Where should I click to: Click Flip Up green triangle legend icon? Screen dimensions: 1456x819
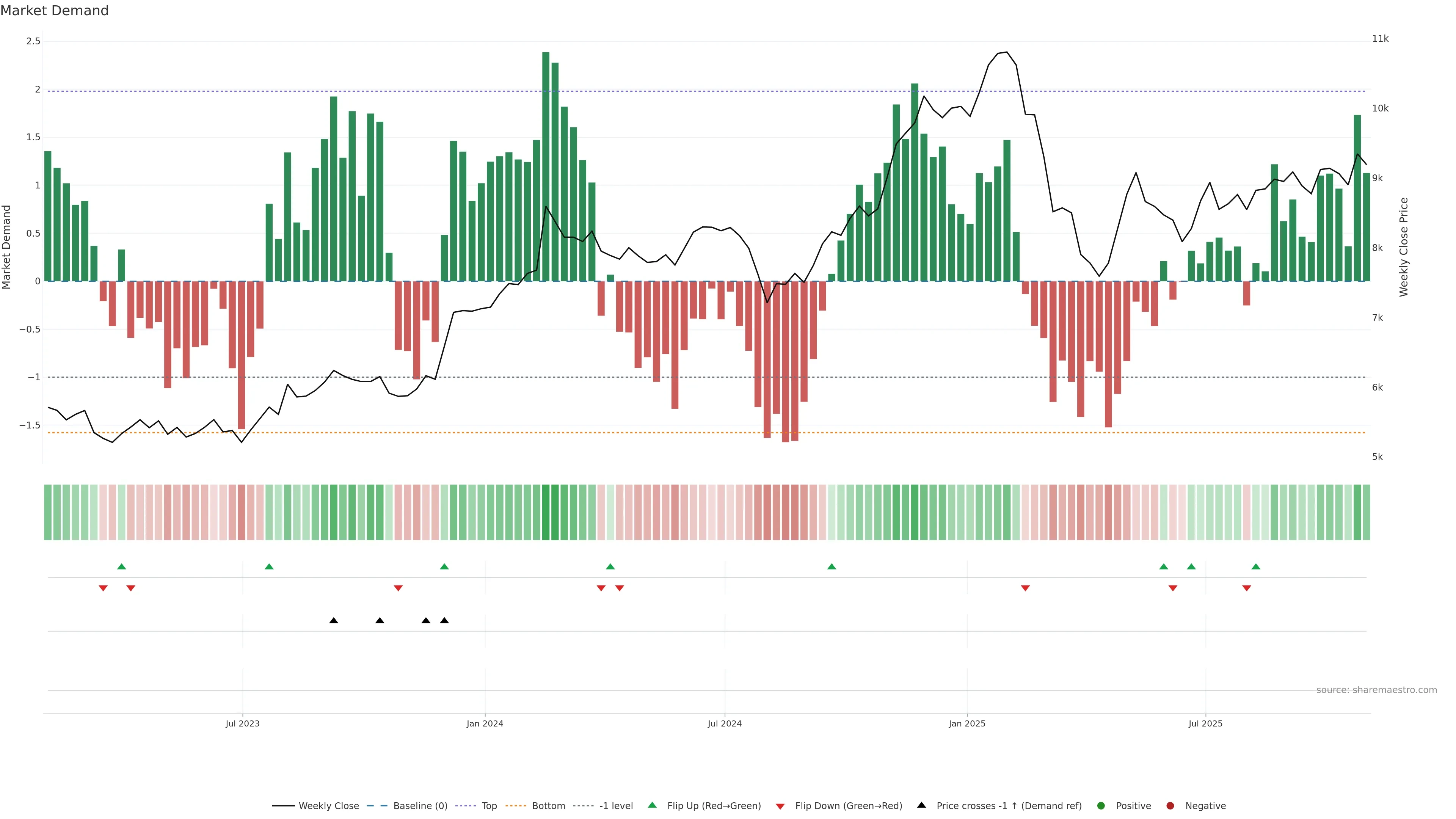click(652, 805)
